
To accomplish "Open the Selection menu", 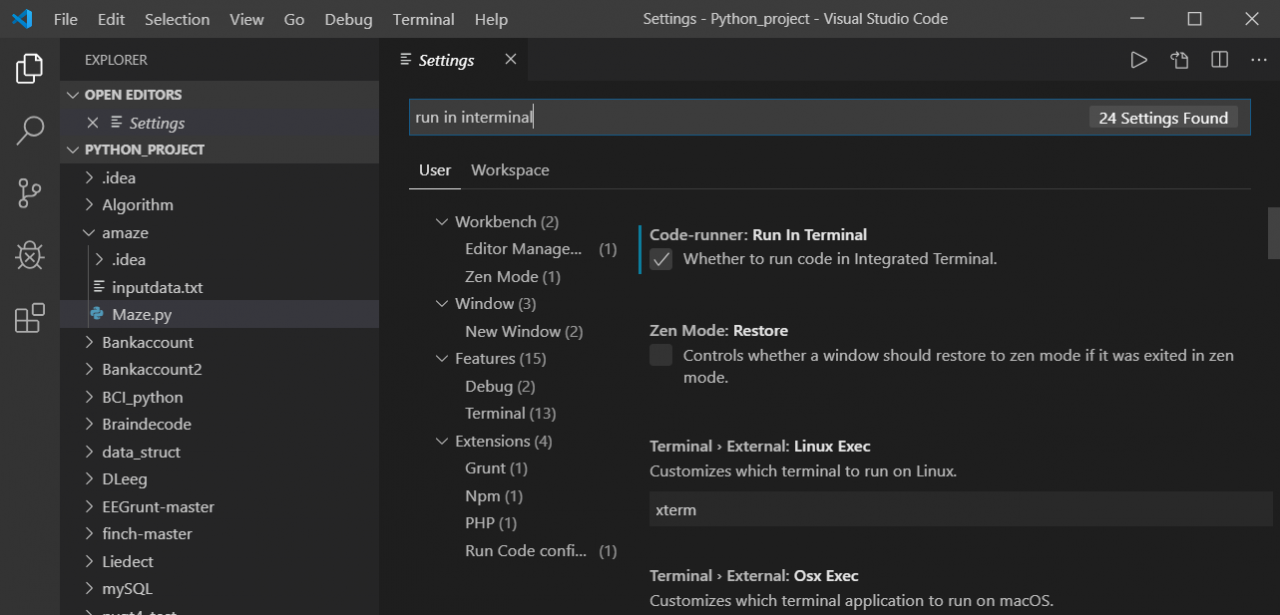I will tap(177, 19).
